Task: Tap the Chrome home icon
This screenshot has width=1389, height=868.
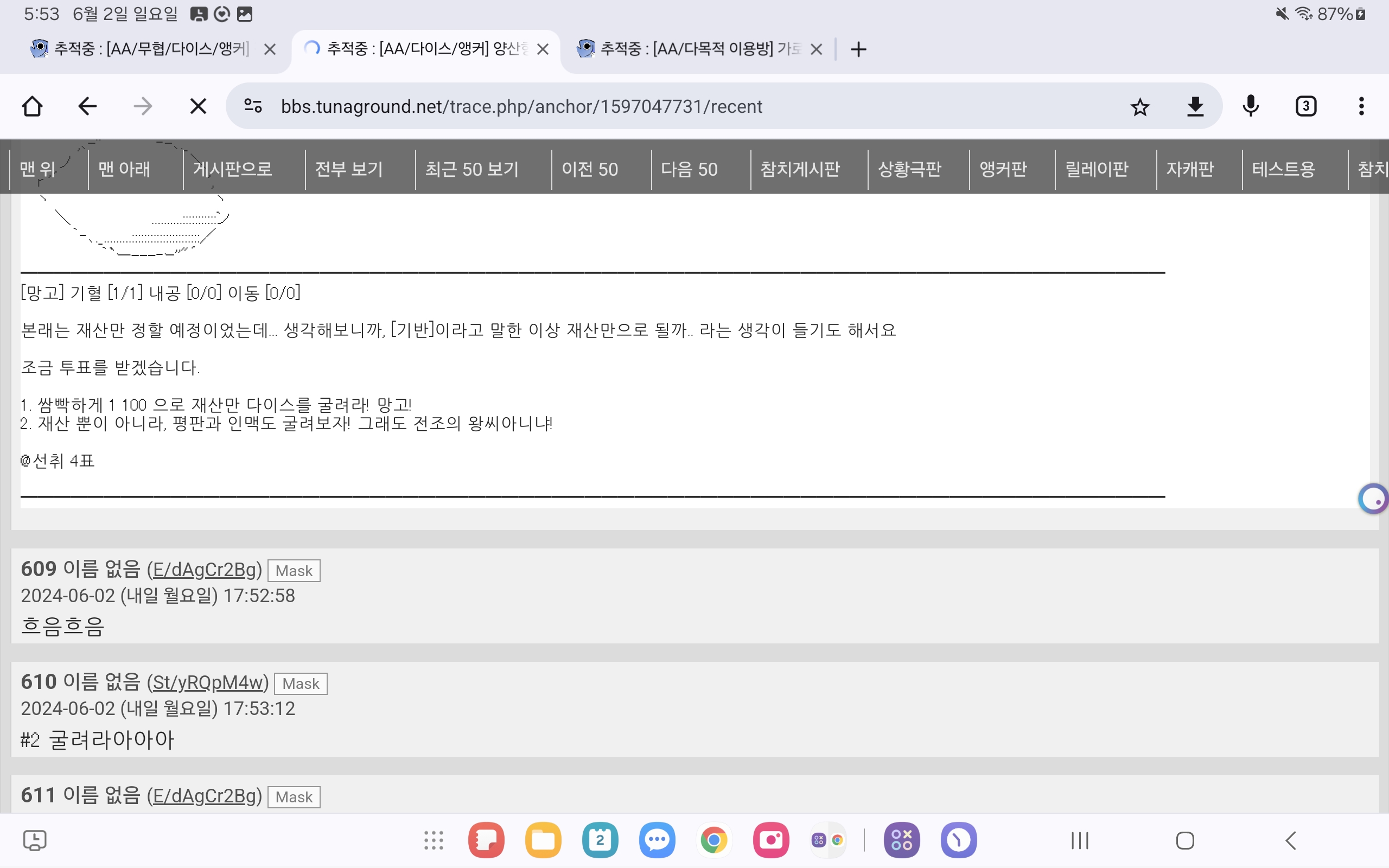Action: [x=32, y=106]
